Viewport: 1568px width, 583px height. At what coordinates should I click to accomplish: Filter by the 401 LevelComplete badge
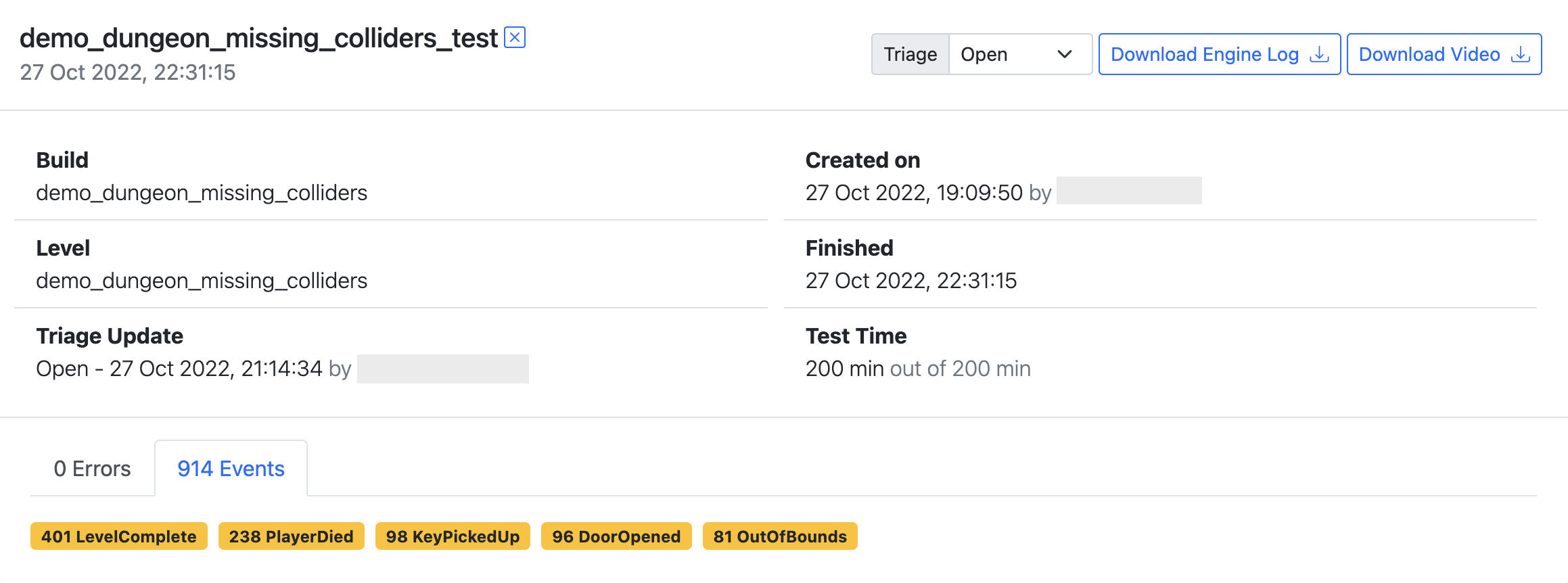[119, 536]
